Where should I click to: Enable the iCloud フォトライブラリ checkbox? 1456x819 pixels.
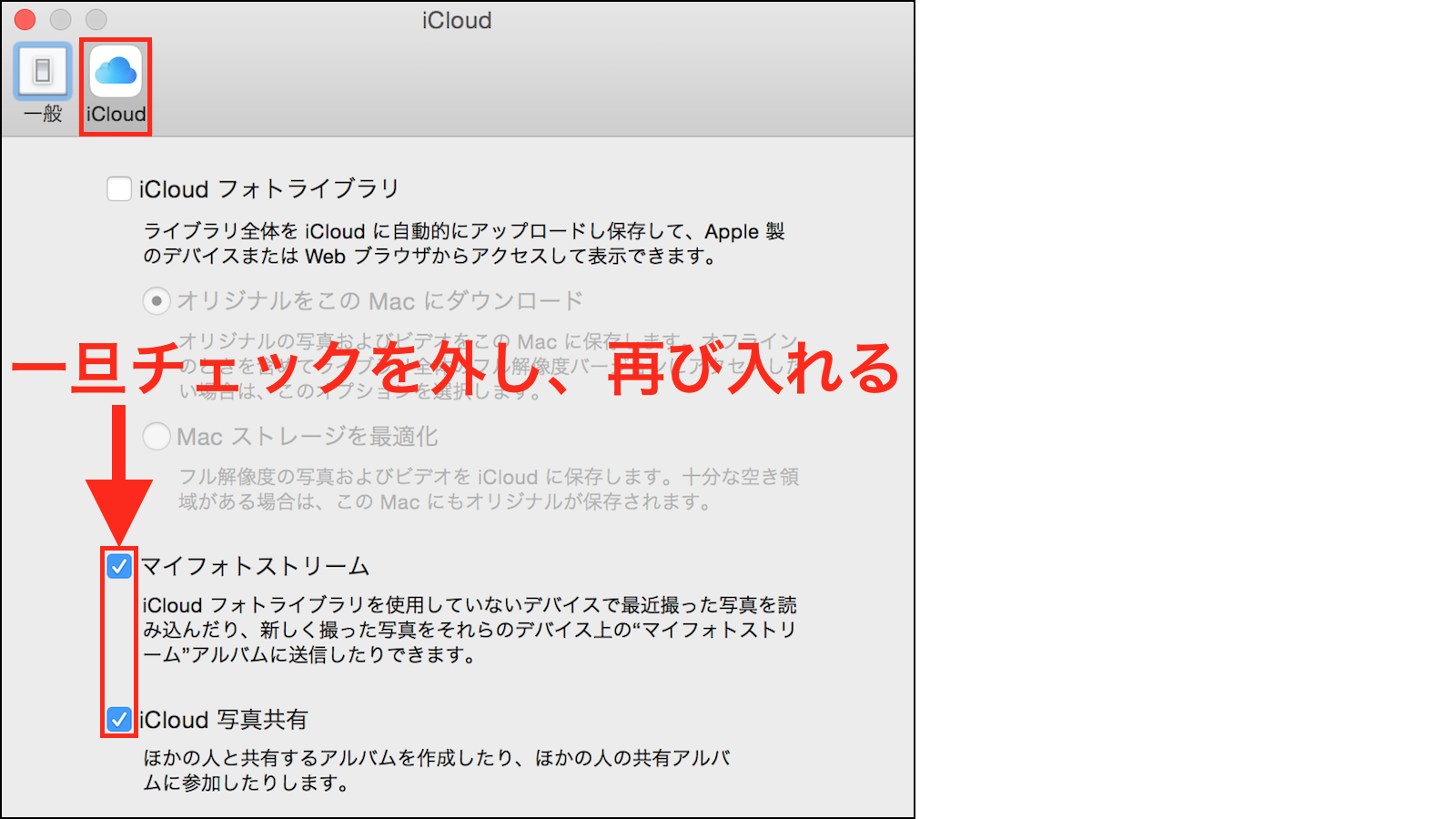pyautogui.click(x=119, y=188)
